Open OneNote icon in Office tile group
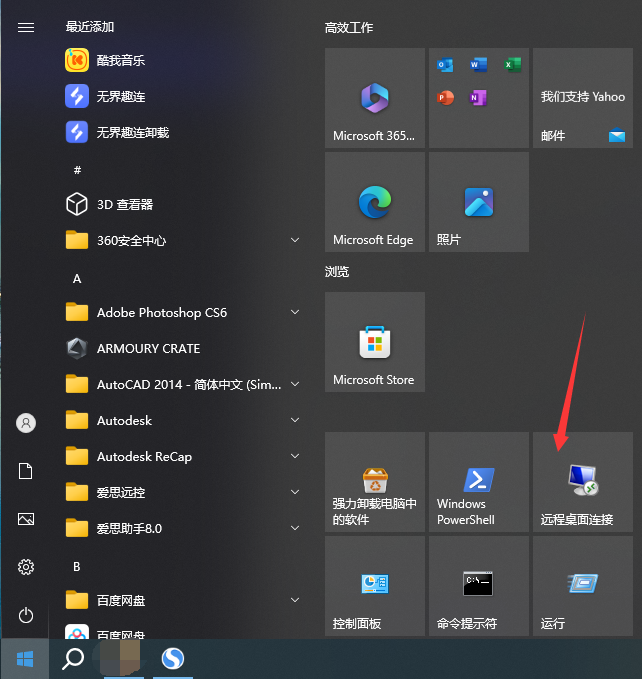 pyautogui.click(x=478, y=98)
